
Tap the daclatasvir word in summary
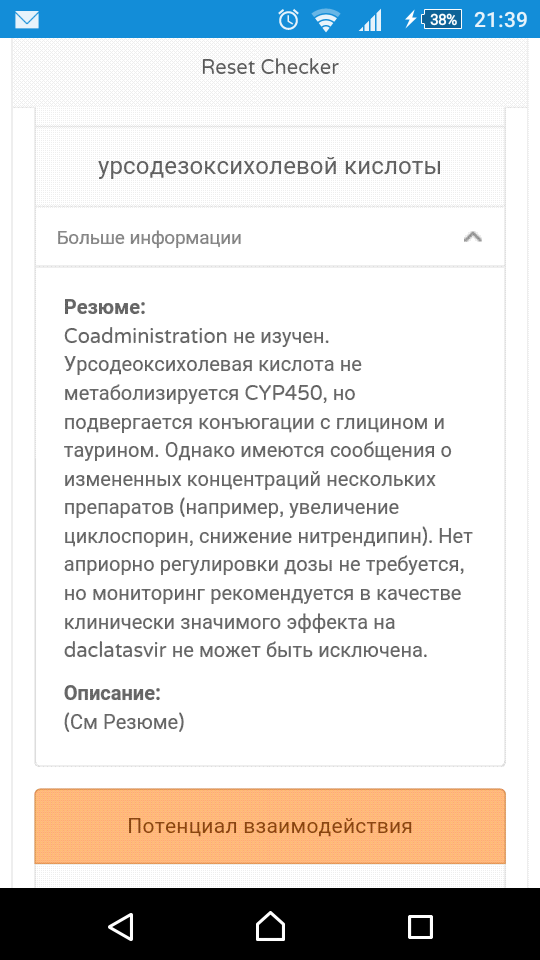115,650
